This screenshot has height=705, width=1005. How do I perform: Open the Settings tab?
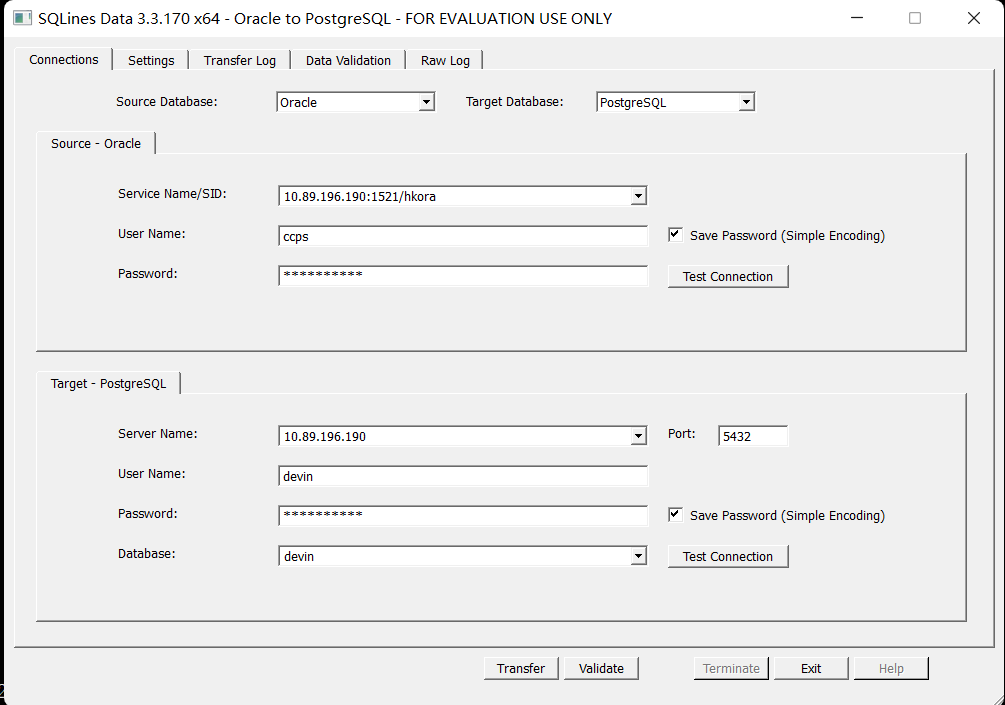151,60
